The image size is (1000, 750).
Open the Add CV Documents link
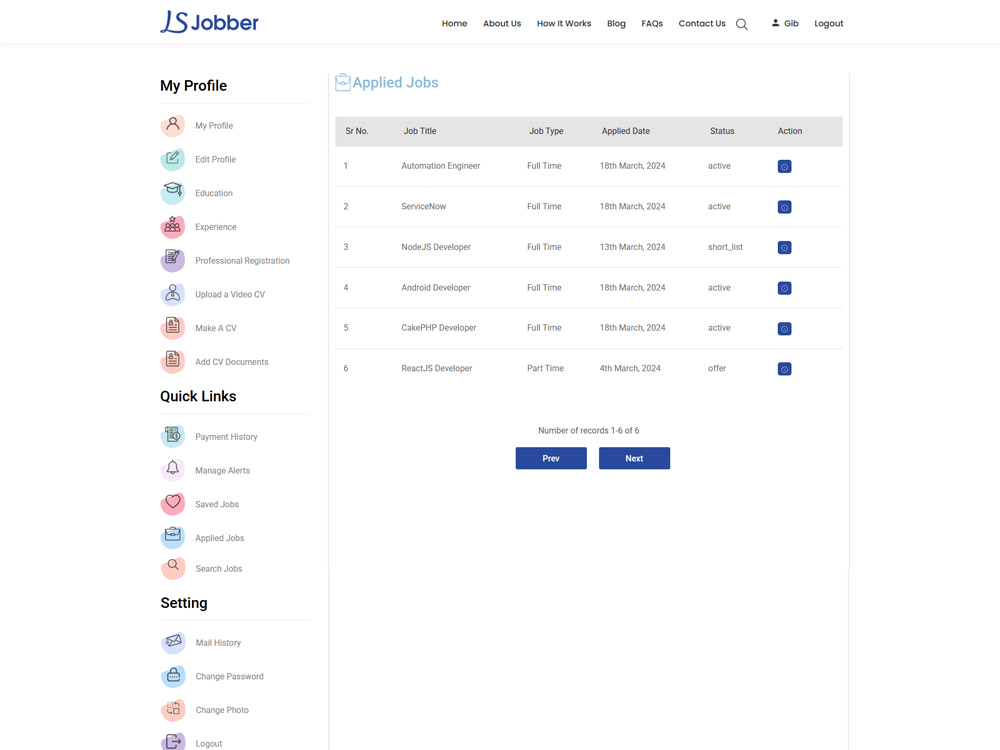[x=232, y=362]
